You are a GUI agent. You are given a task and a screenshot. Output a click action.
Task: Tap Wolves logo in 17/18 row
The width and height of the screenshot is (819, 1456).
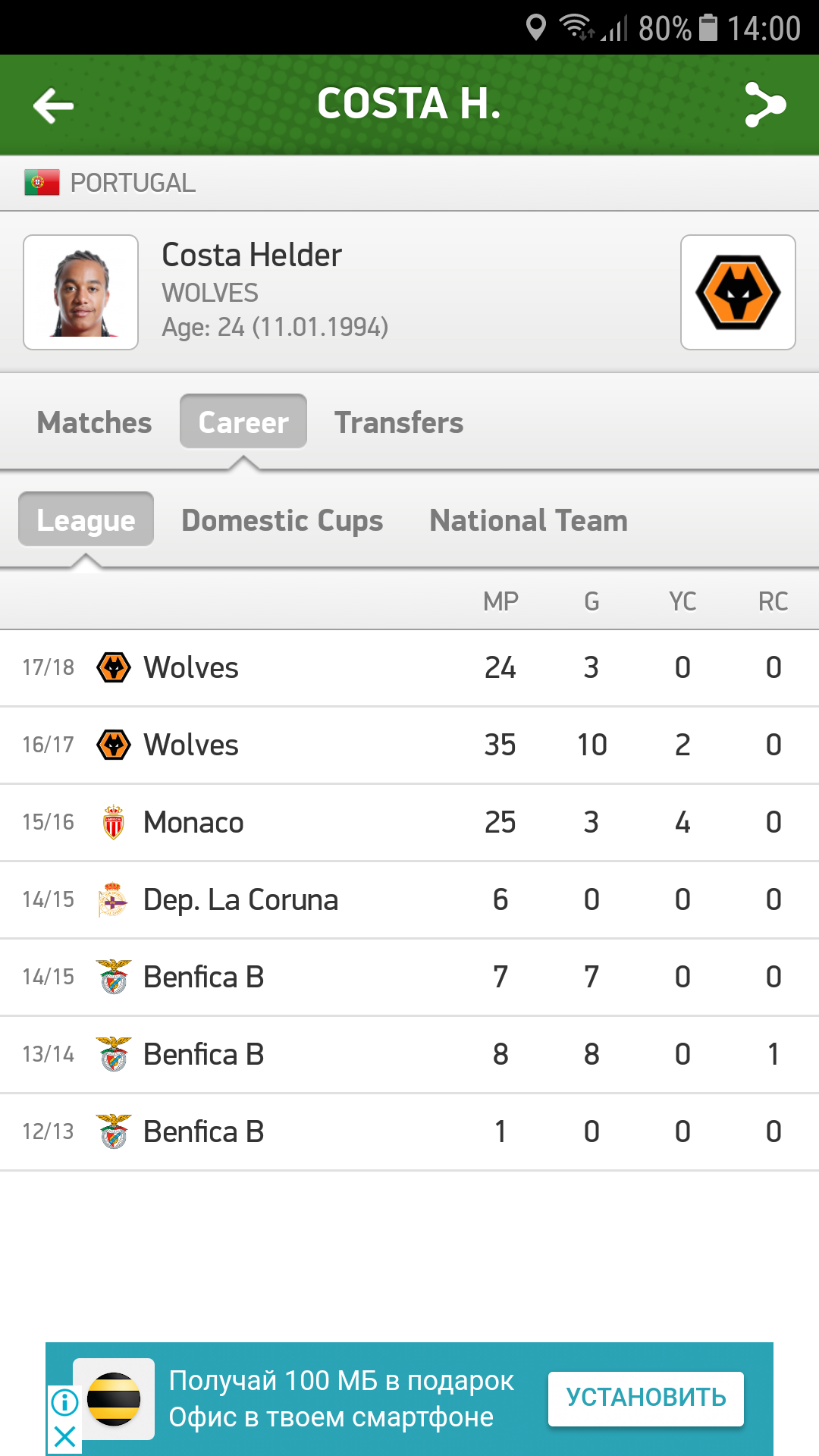pos(114,667)
